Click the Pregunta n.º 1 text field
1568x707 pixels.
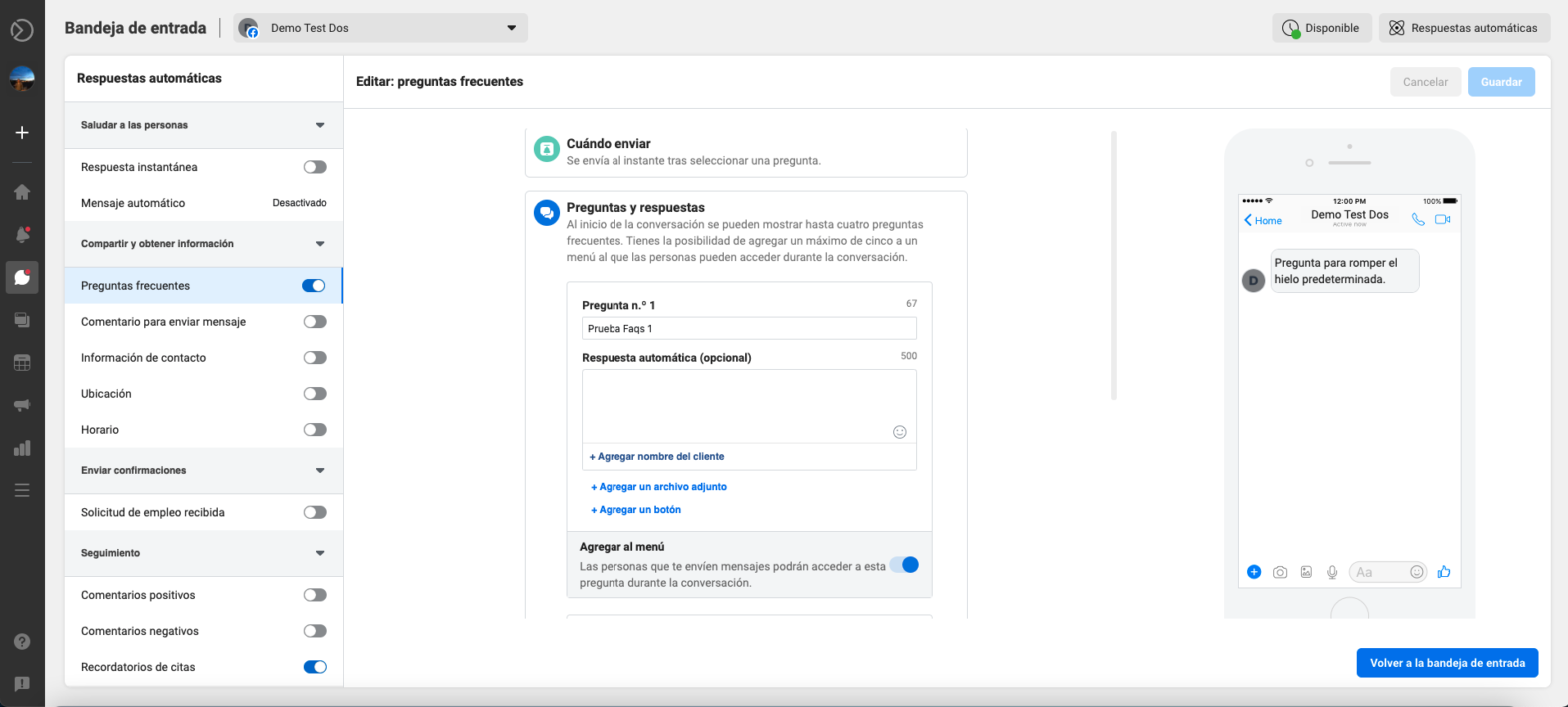tap(749, 328)
